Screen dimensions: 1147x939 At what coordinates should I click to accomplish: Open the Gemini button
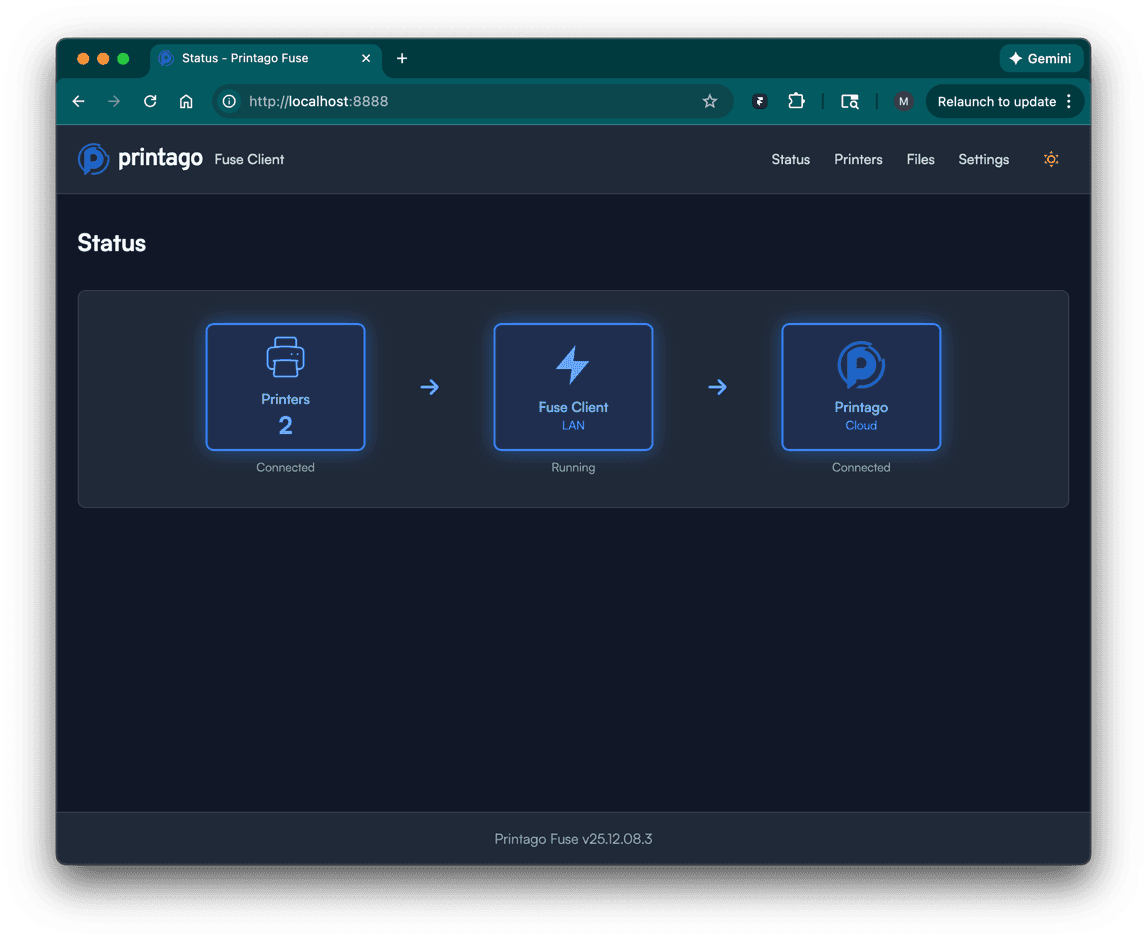[x=1040, y=59]
